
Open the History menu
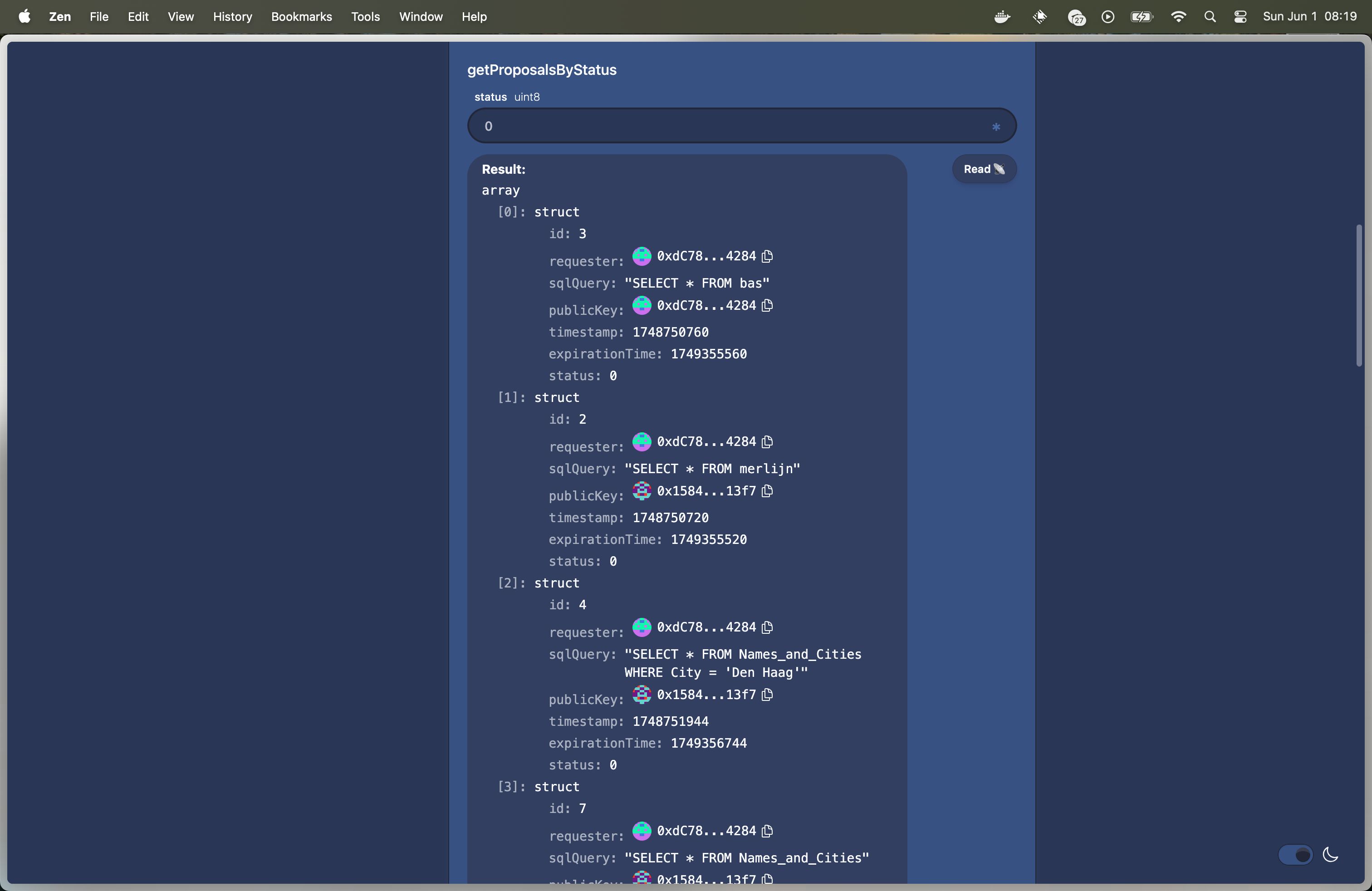coord(232,17)
